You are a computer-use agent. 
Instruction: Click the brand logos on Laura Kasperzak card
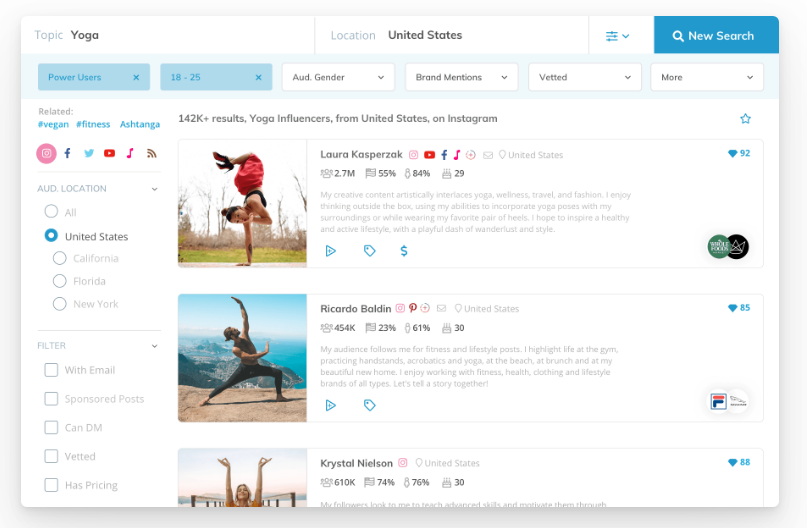728,247
